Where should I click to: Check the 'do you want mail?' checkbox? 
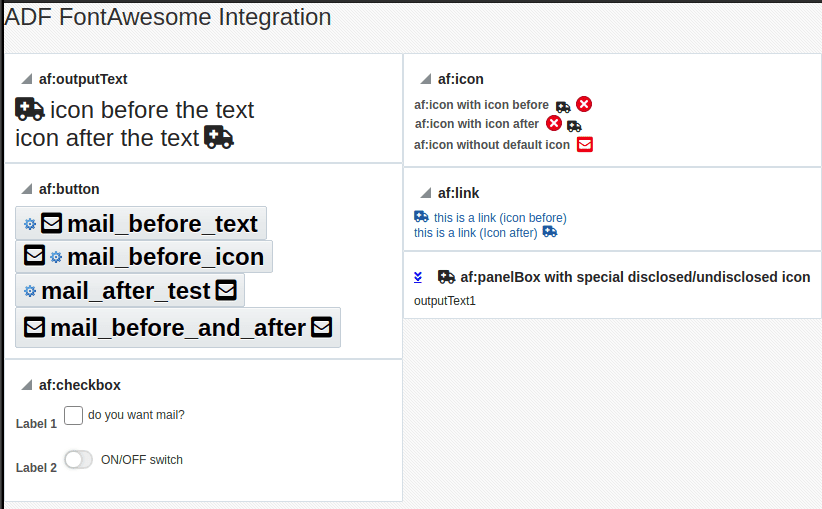click(73, 415)
